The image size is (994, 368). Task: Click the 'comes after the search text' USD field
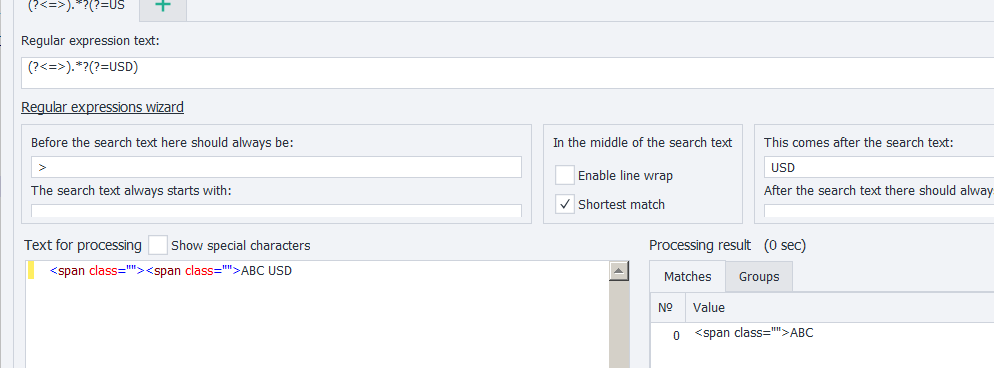pos(879,167)
